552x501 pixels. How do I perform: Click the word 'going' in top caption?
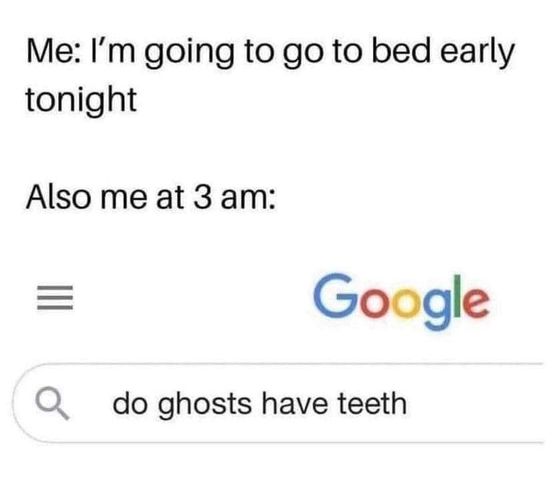(x=189, y=53)
